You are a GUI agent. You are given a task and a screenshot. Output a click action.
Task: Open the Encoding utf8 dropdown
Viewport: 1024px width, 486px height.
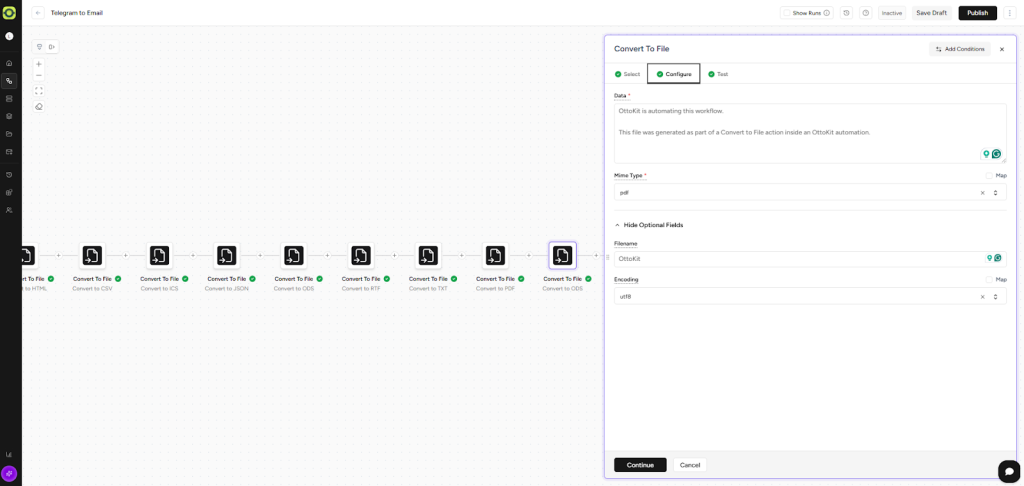pos(800,297)
